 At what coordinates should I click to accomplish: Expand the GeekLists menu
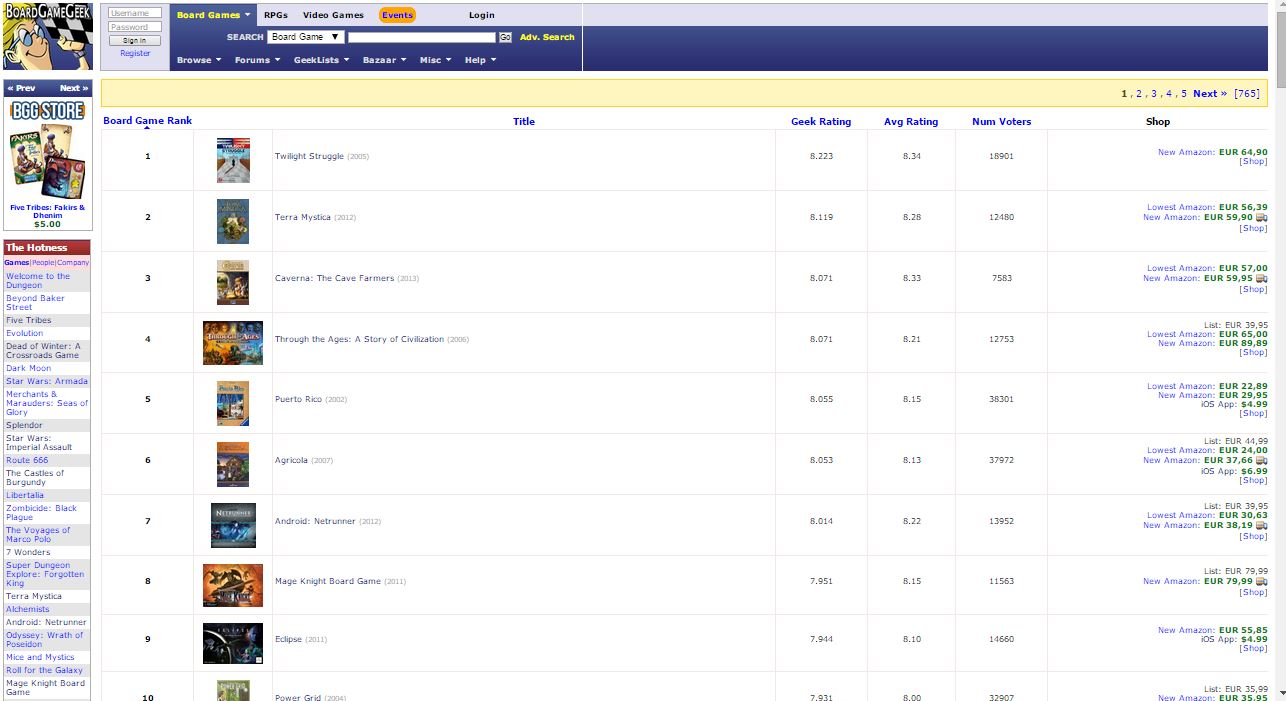pyautogui.click(x=320, y=60)
